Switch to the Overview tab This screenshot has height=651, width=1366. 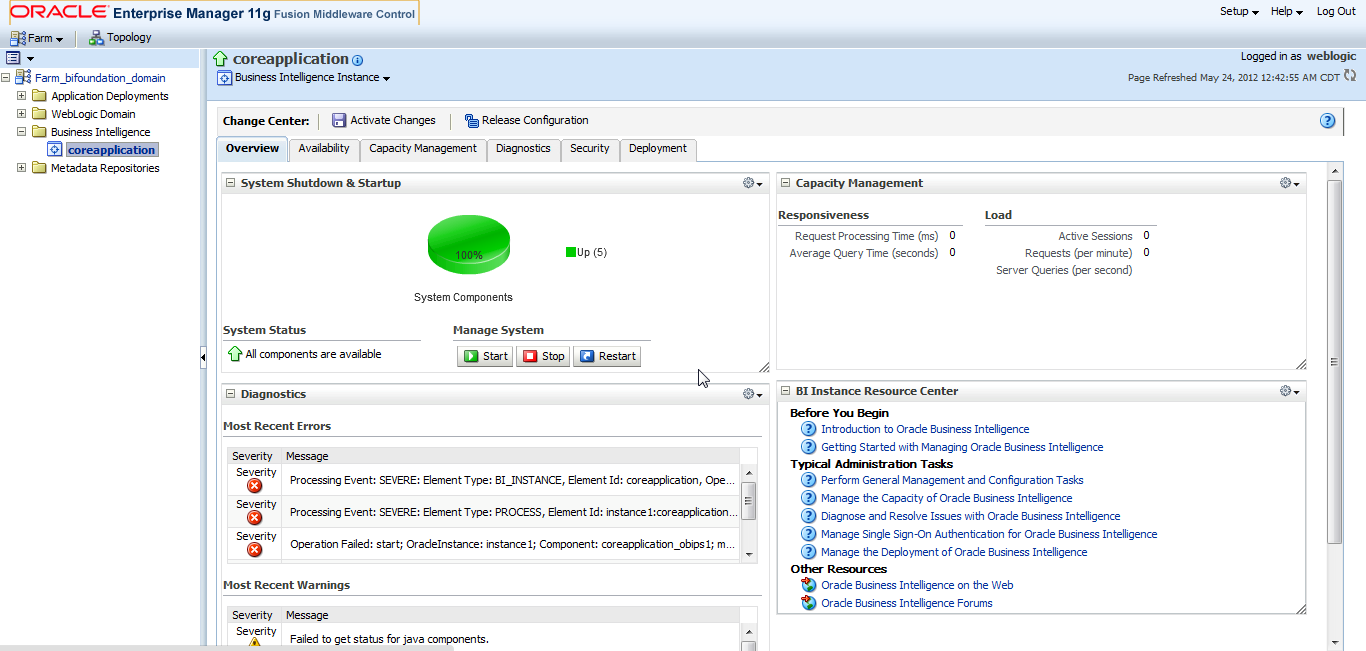(252, 149)
